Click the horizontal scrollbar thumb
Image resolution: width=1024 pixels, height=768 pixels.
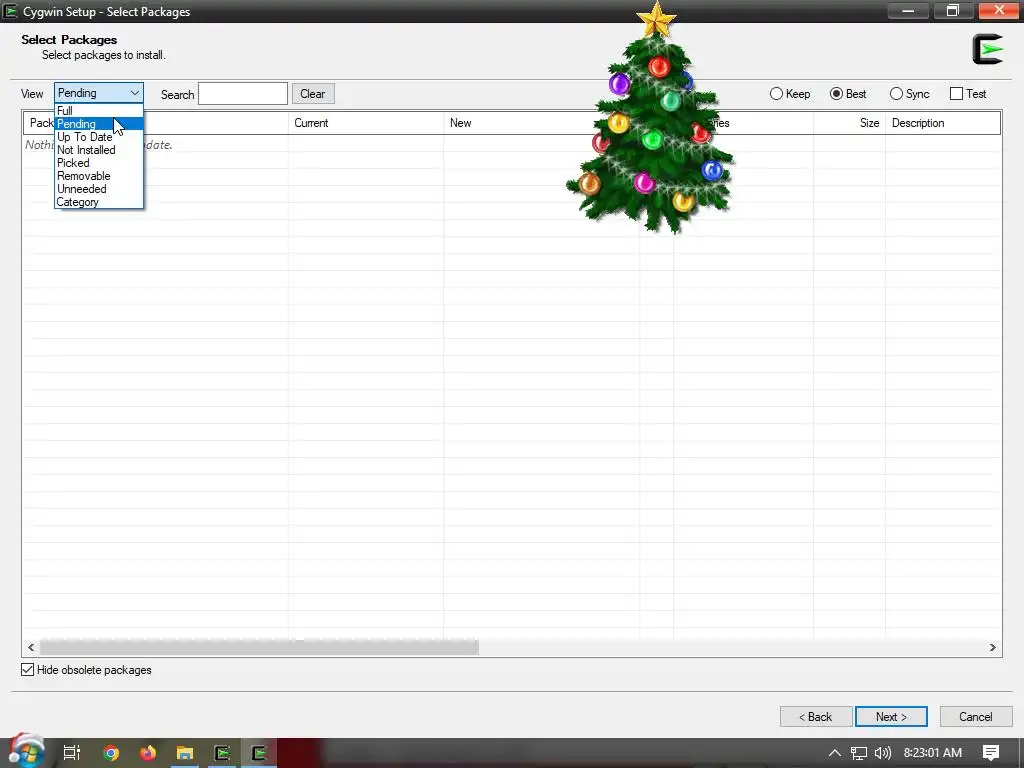(x=259, y=647)
